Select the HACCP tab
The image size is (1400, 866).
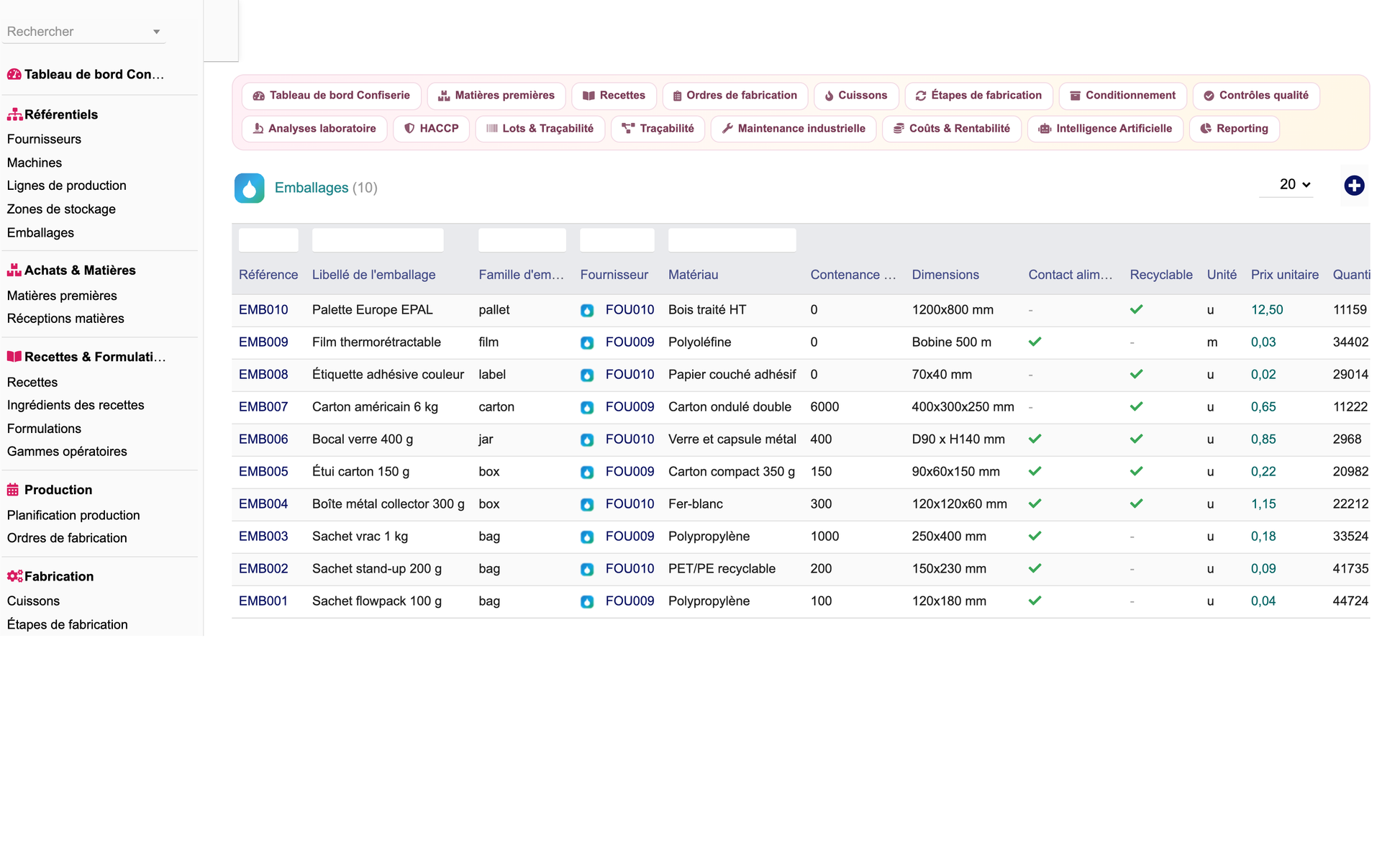pyautogui.click(x=432, y=129)
